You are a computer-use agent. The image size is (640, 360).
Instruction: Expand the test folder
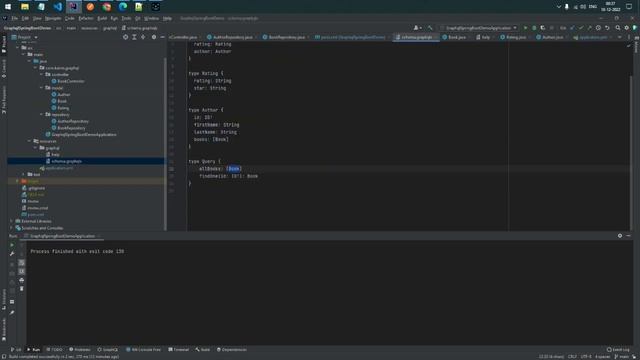(24, 174)
